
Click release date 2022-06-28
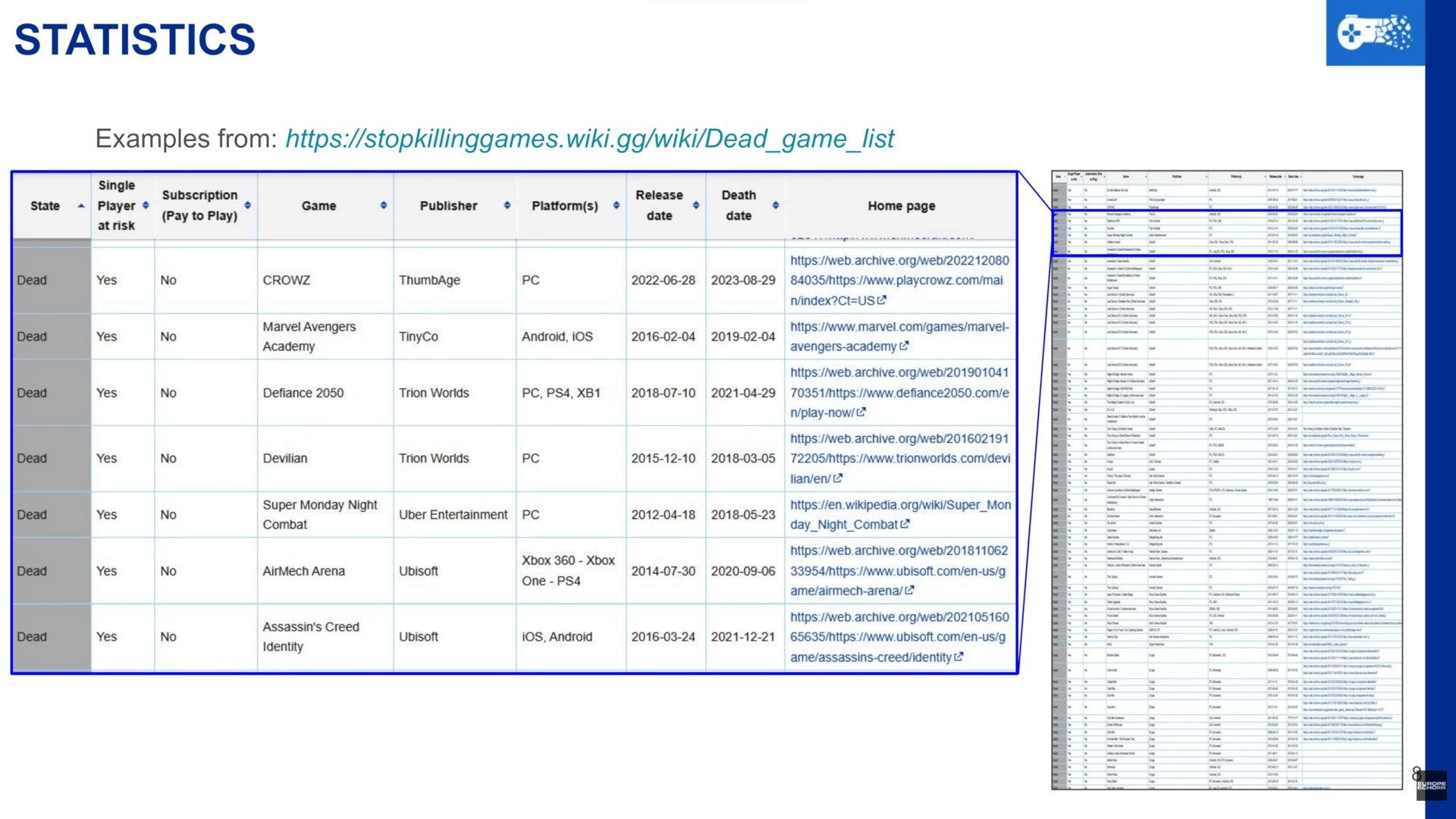coord(664,281)
